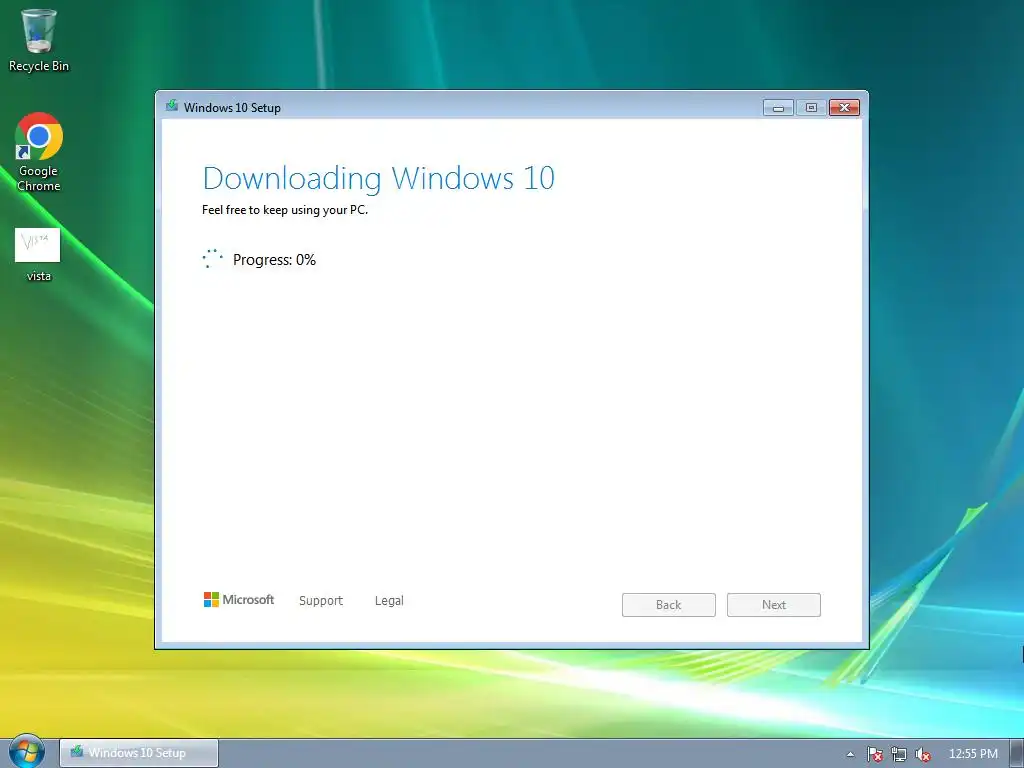Open the Windows Start orb

(x=26, y=751)
